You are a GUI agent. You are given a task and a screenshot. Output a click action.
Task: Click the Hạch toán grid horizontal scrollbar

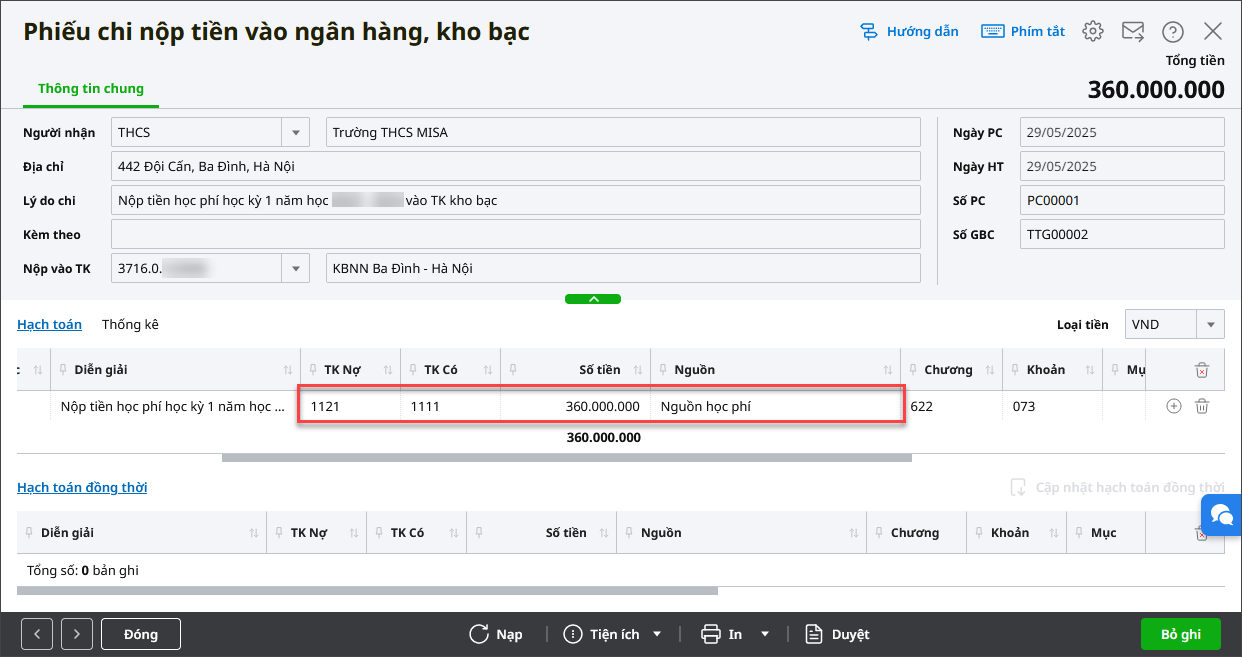pyautogui.click(x=566, y=458)
